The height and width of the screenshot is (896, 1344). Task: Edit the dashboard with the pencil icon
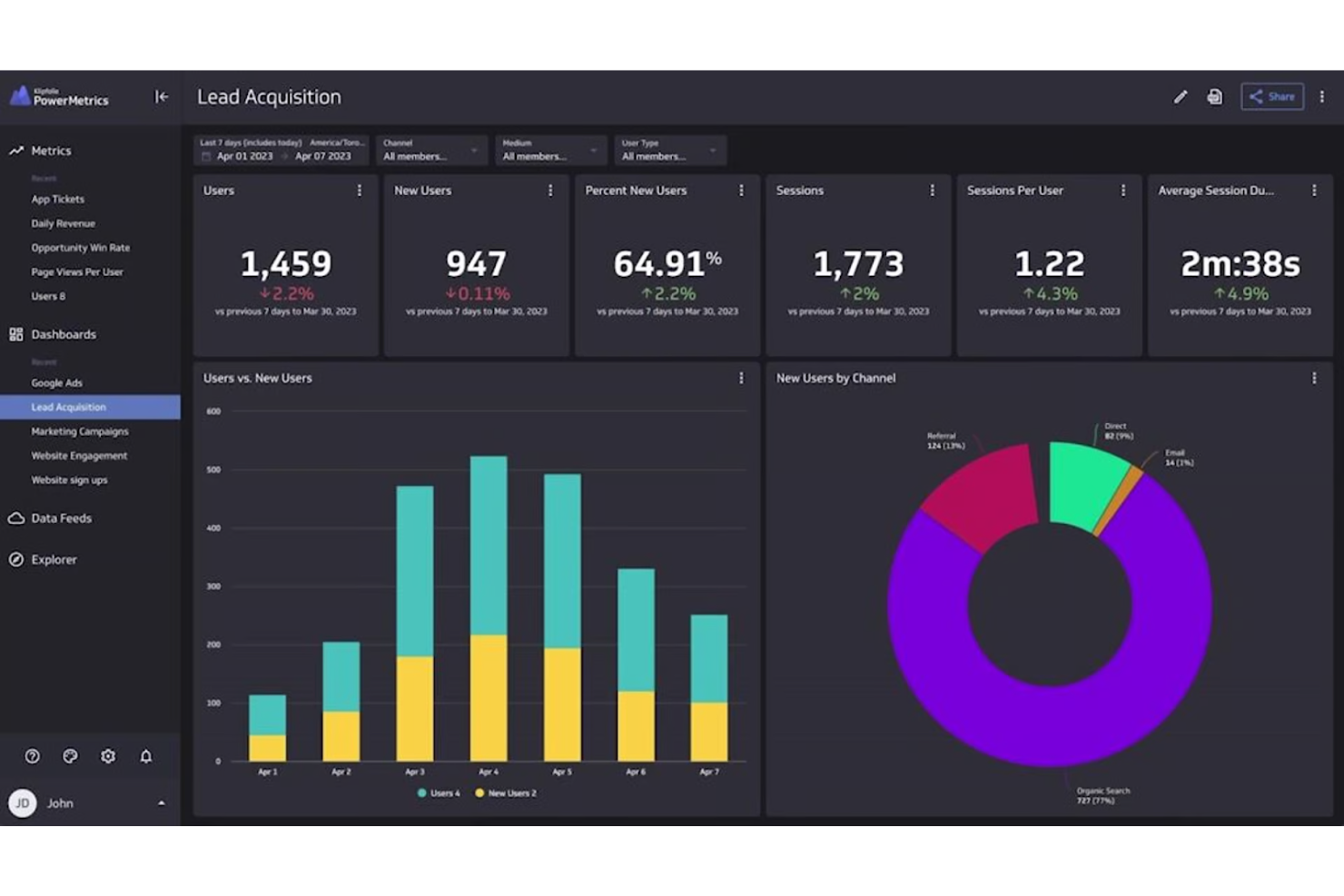pyautogui.click(x=1180, y=97)
